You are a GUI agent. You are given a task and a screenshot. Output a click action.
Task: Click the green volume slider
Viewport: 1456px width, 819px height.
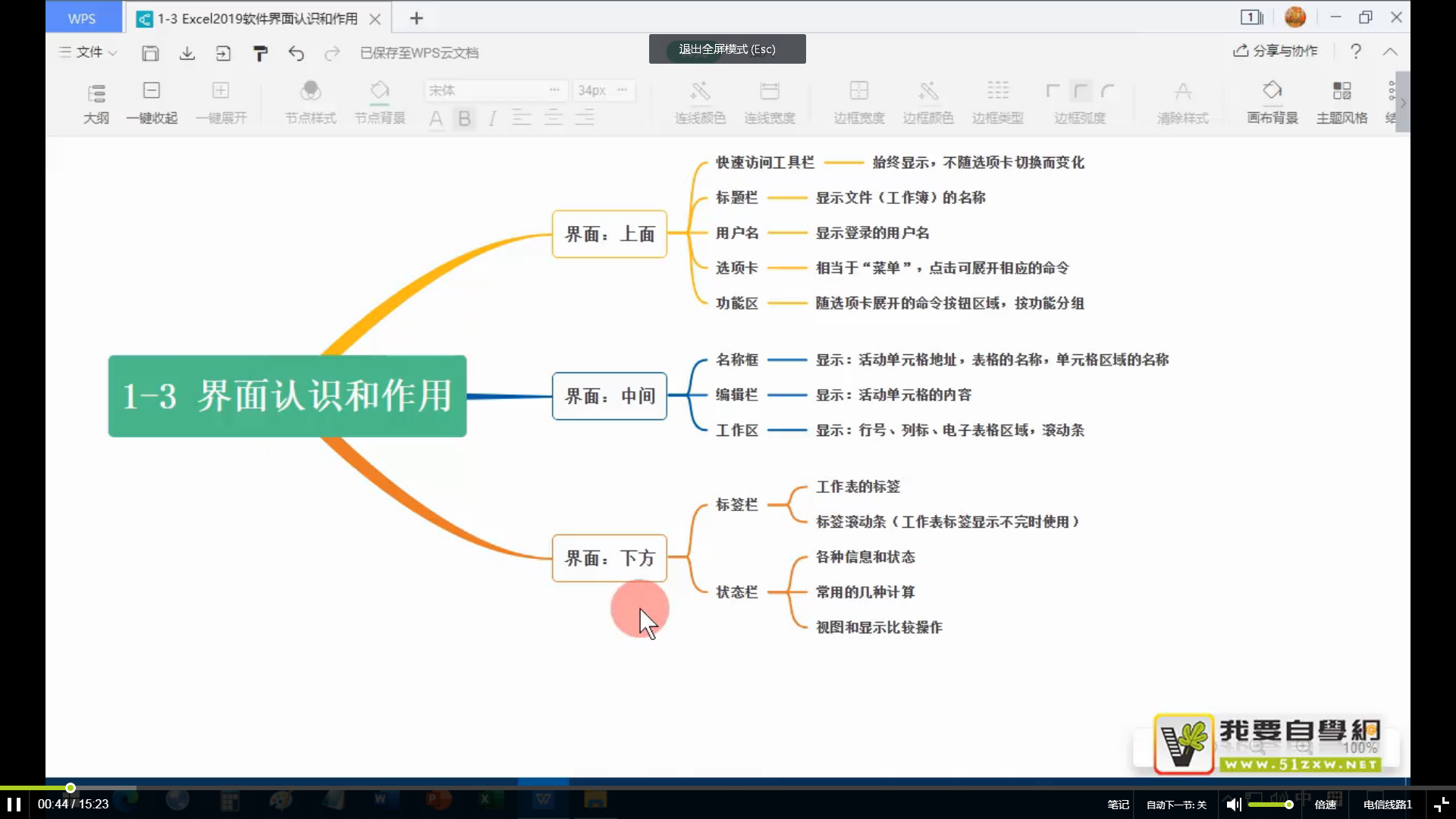(x=1269, y=805)
